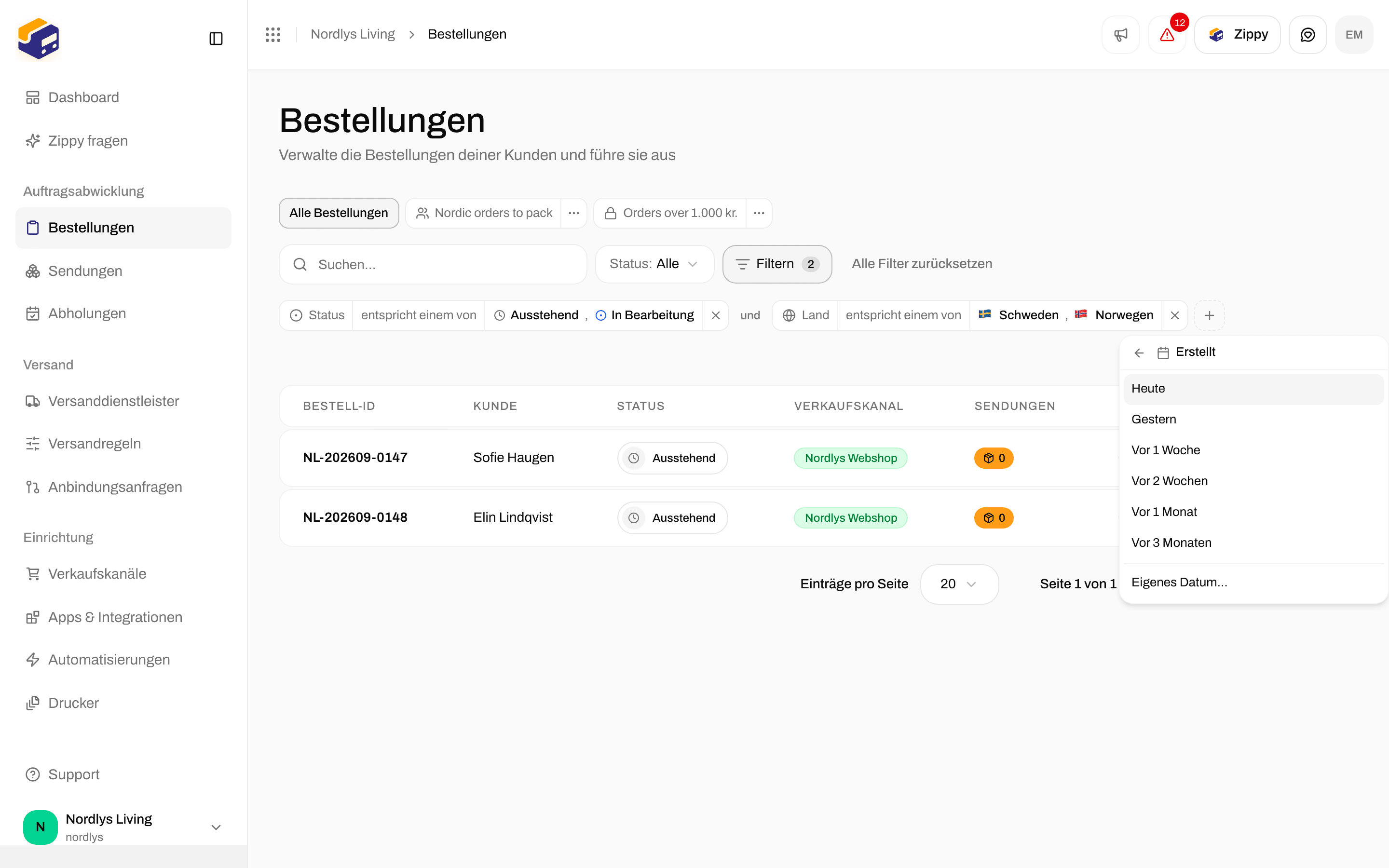This screenshot has width=1389, height=868.
Task: Choose Vor 3 Monaten option
Action: coord(1253,543)
